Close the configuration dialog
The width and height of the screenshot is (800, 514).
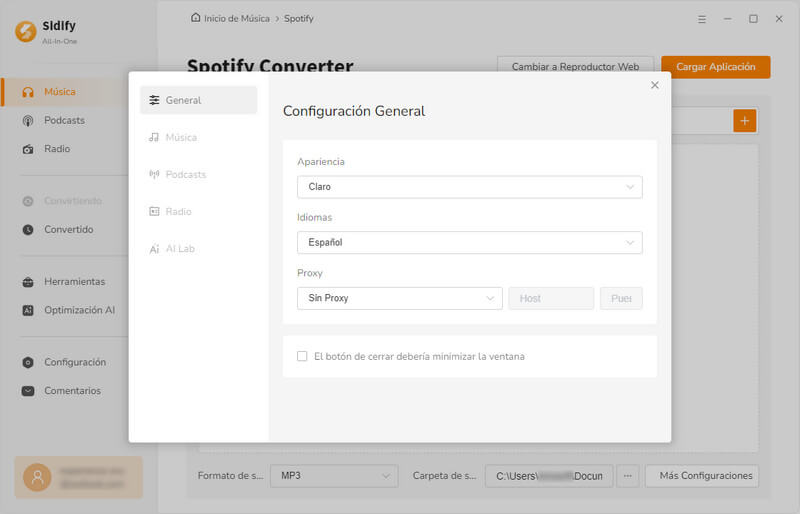pyautogui.click(x=655, y=85)
